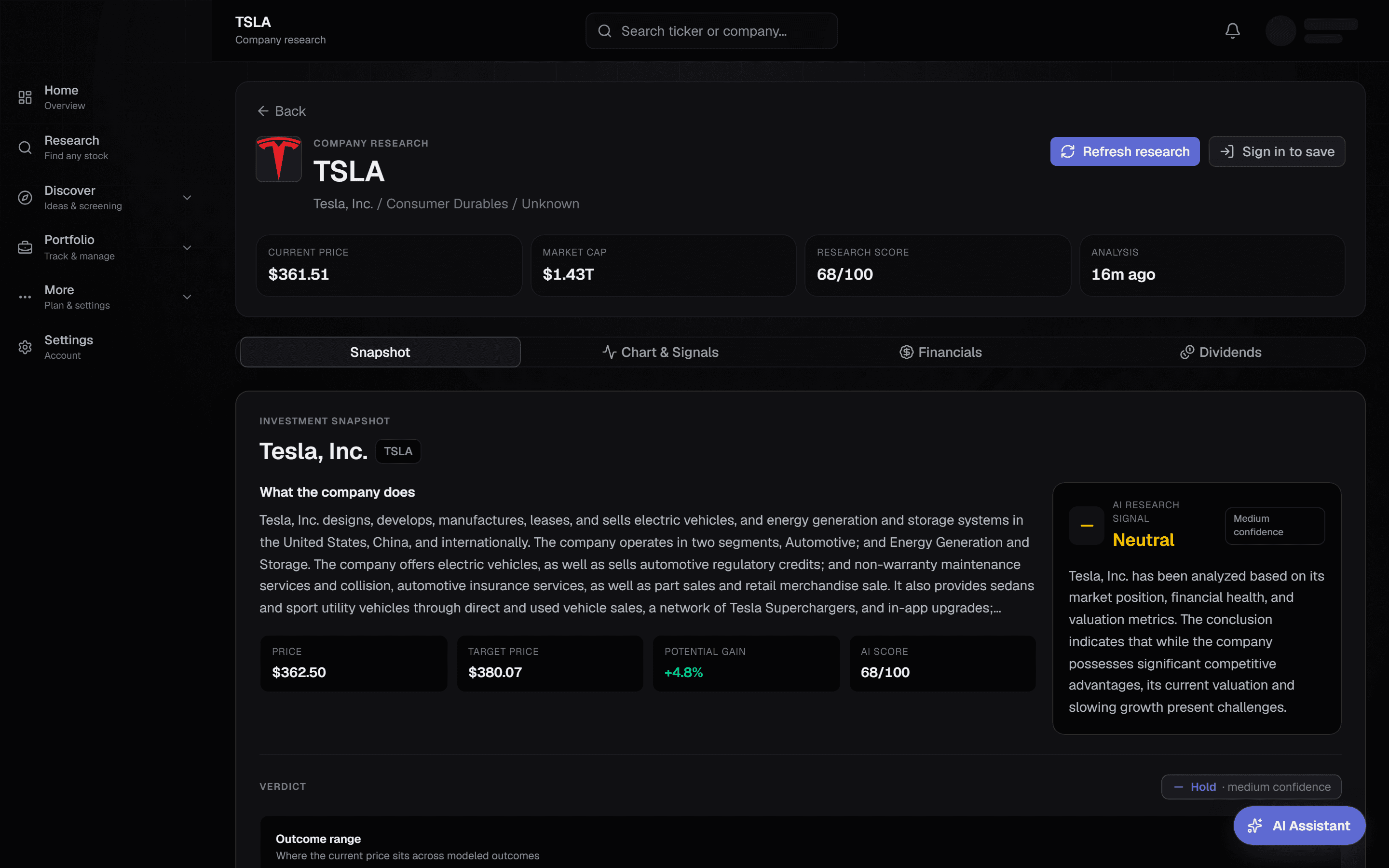This screenshot has height=868, width=1389.
Task: Click the Refresh research button
Action: (1125, 151)
